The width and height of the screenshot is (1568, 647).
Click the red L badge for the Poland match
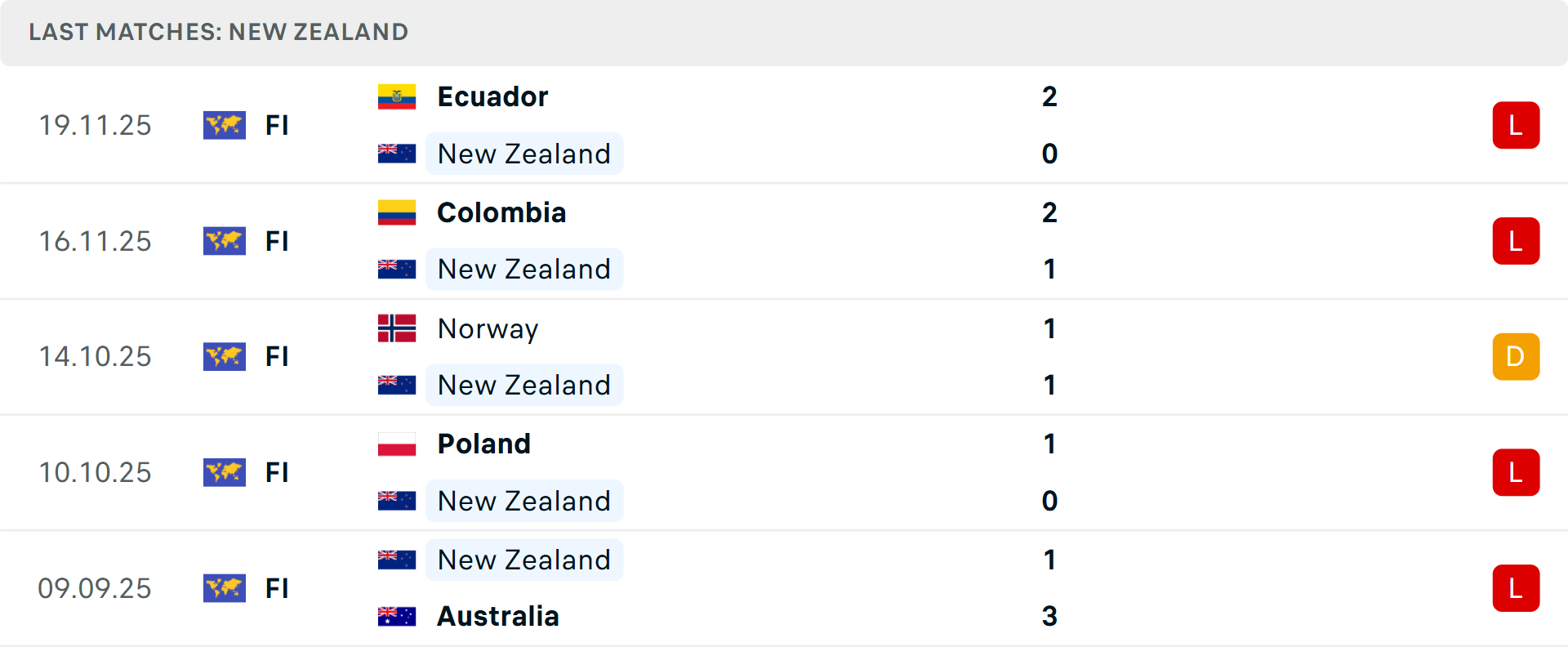(1516, 472)
